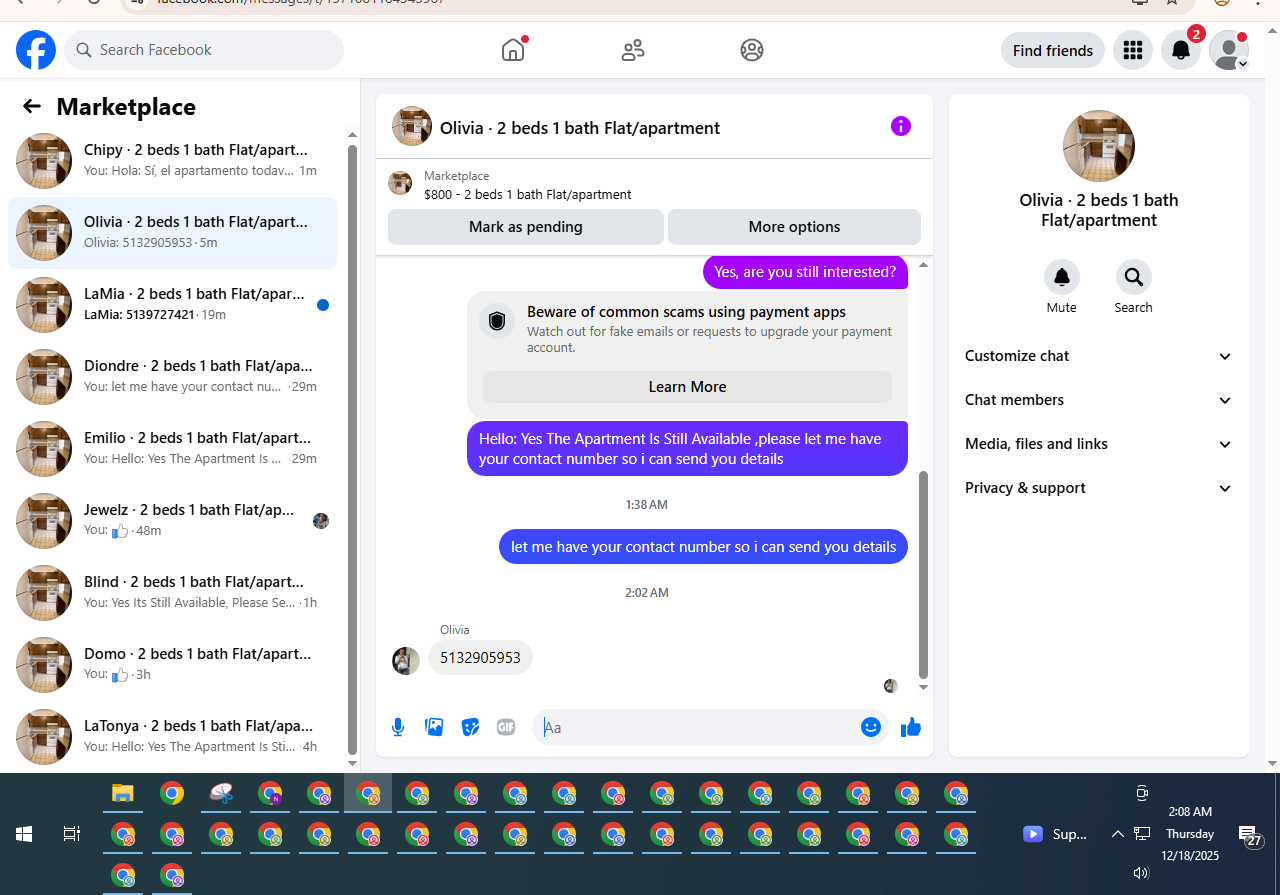Screen dimensions: 1280x895
Task: Click the conversation list scrollbar
Action: click(x=352, y=450)
